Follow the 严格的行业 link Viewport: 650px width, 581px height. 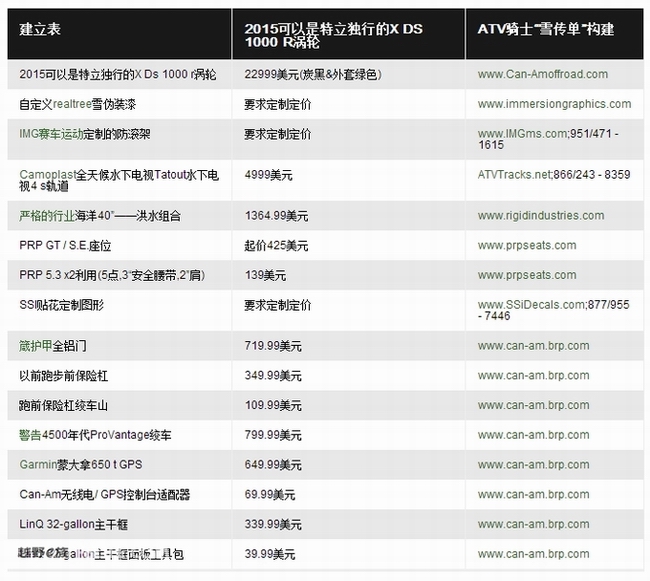pyautogui.click(x=47, y=215)
